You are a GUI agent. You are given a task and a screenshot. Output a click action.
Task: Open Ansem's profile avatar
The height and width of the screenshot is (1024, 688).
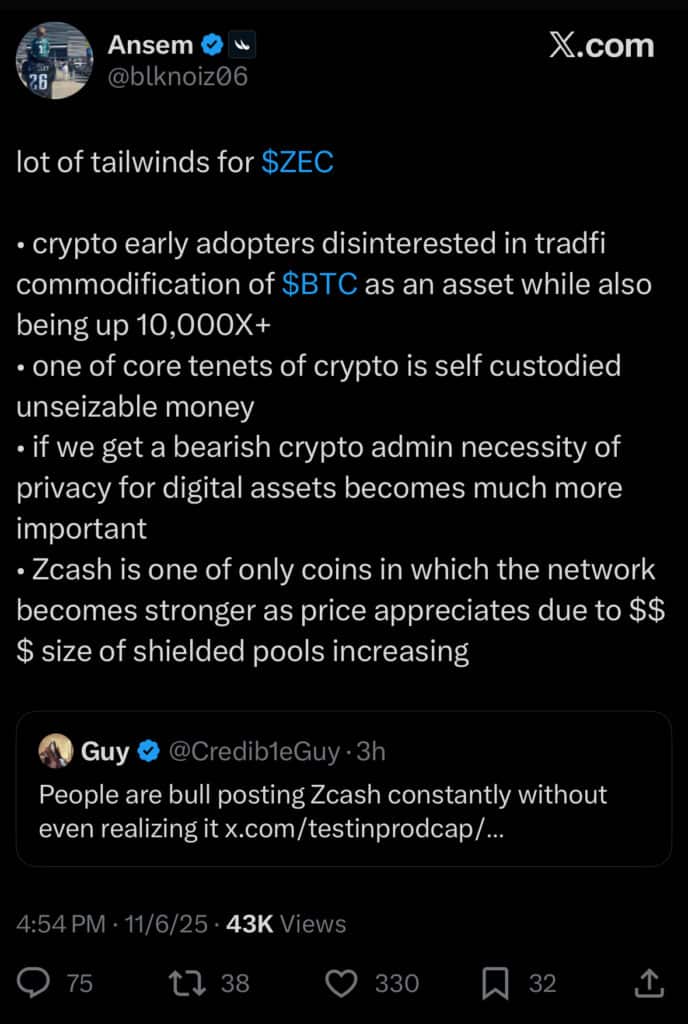click(53, 60)
